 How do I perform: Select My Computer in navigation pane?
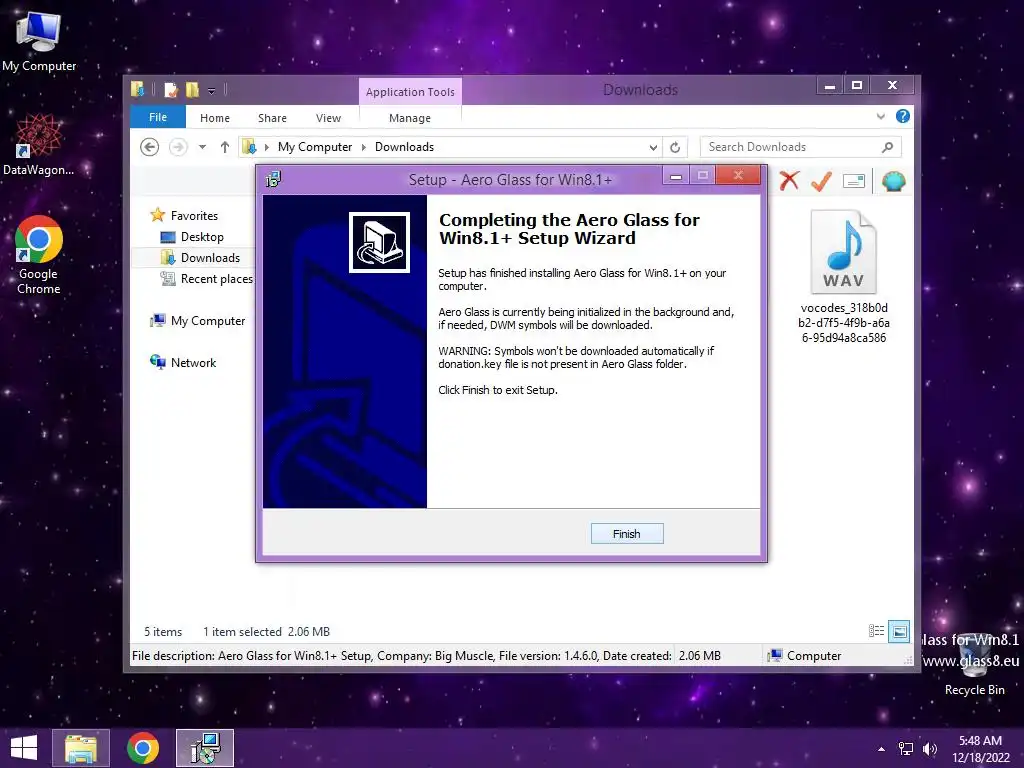(208, 321)
